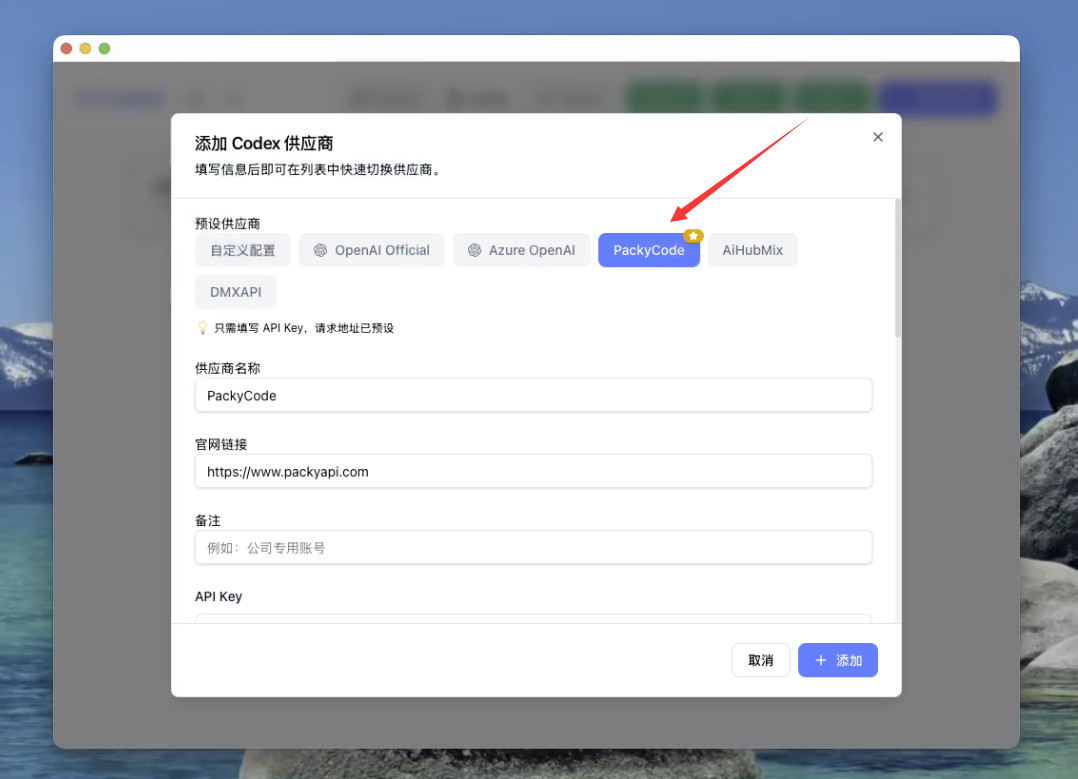Click the star badge on the PackyCode preset
This screenshot has height=779, width=1078.
tap(693, 236)
